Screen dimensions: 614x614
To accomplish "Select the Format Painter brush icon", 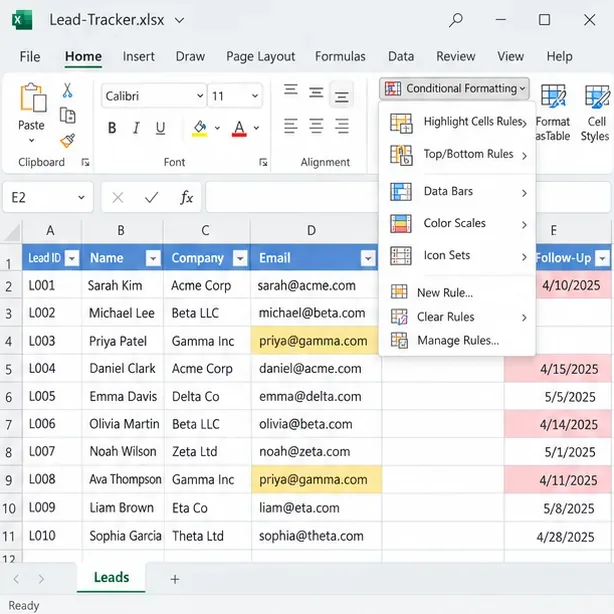I will tap(67, 141).
